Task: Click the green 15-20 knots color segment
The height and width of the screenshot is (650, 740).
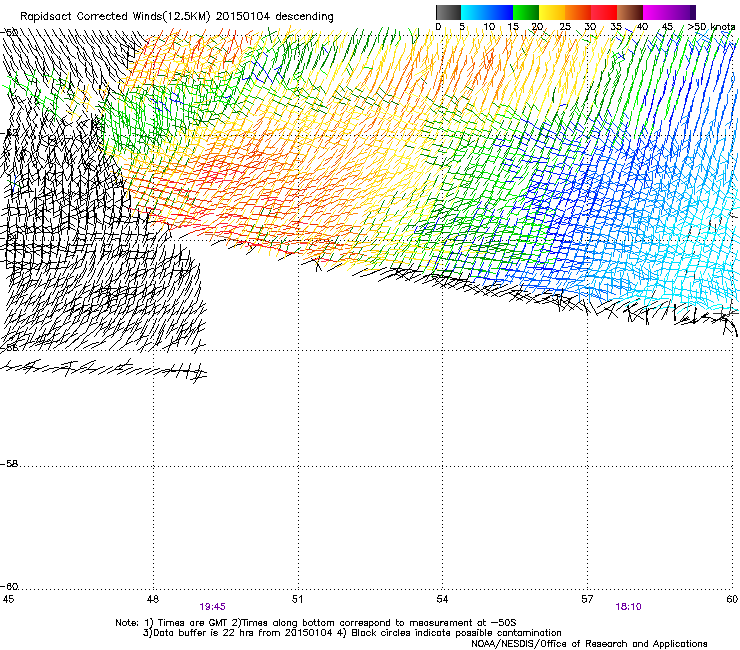Action: tap(526, 12)
